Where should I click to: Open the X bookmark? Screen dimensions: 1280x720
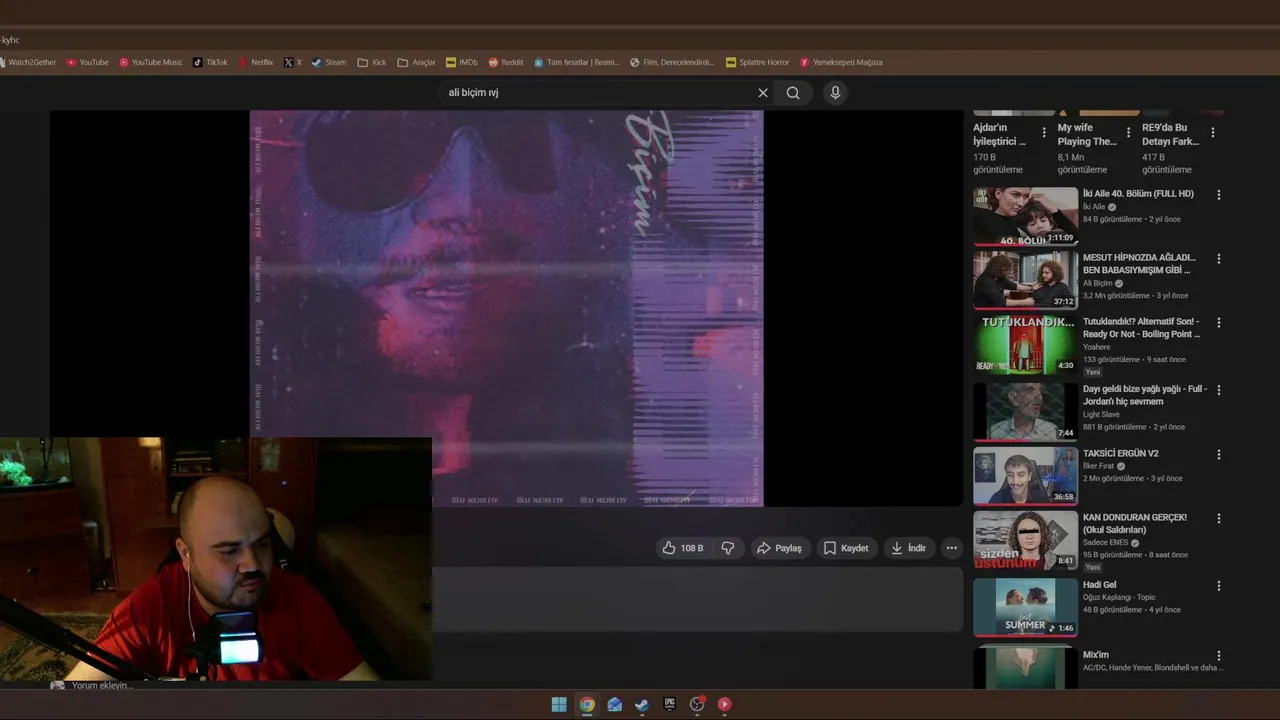293,62
